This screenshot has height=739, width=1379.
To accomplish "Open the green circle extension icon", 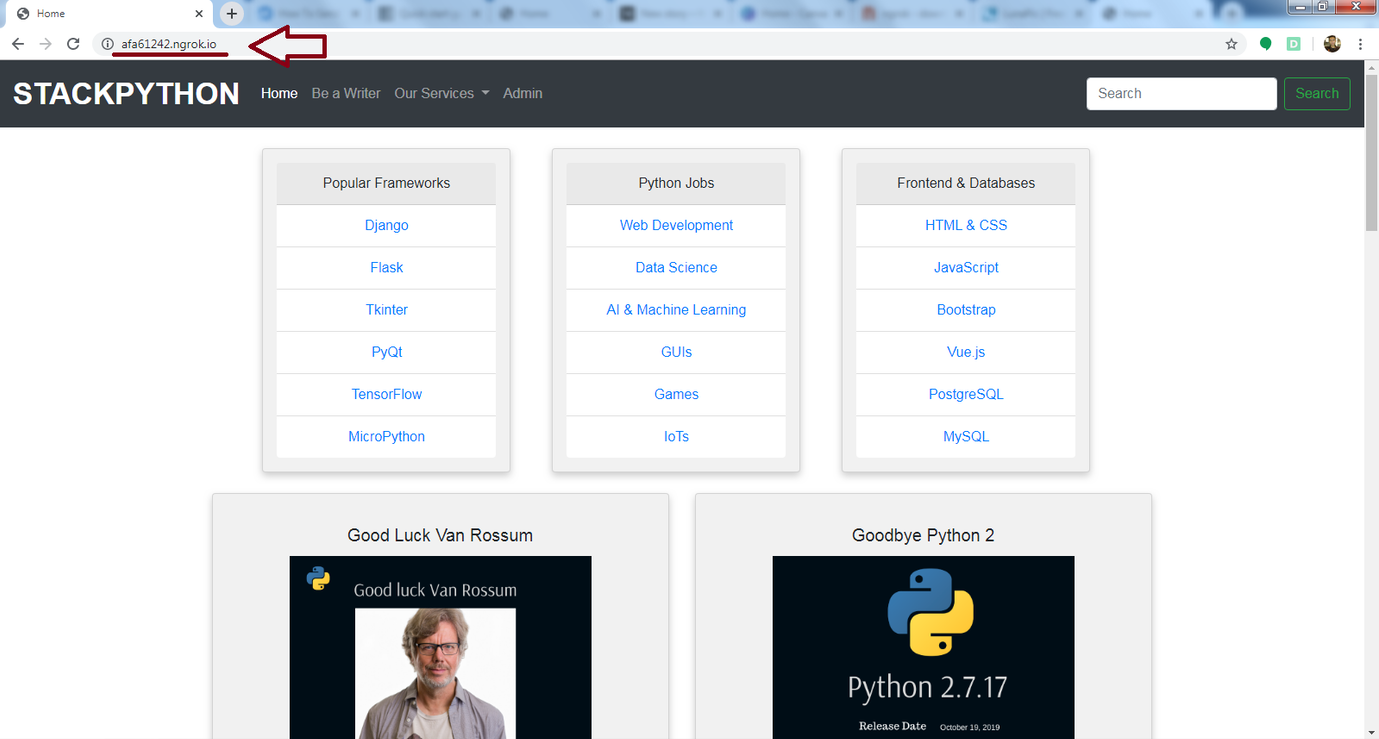I will pyautogui.click(x=1266, y=44).
